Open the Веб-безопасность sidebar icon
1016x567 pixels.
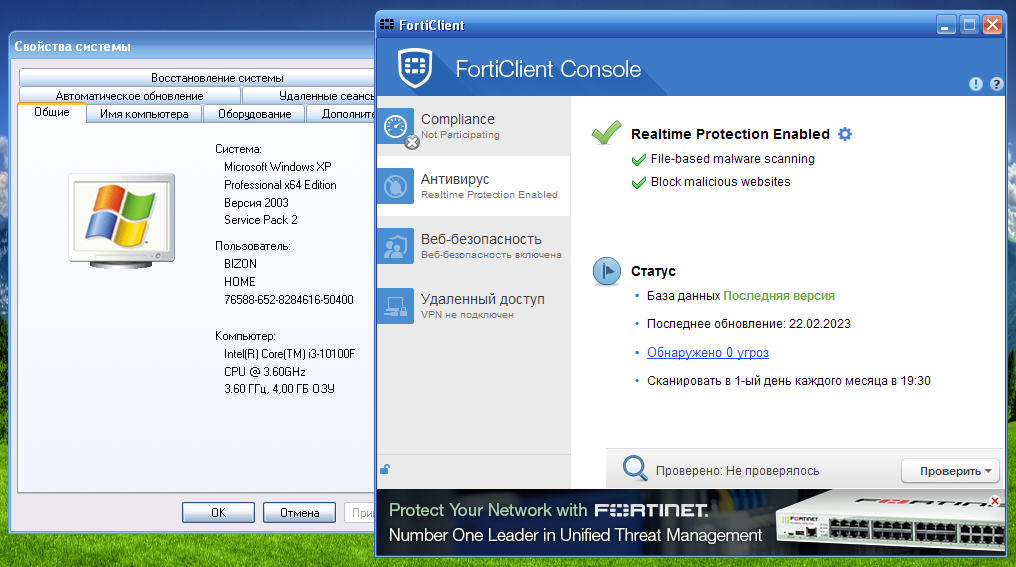click(x=395, y=246)
